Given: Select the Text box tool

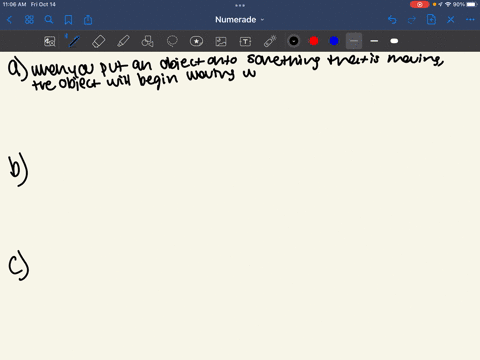Looking at the screenshot, I should click(245, 41).
